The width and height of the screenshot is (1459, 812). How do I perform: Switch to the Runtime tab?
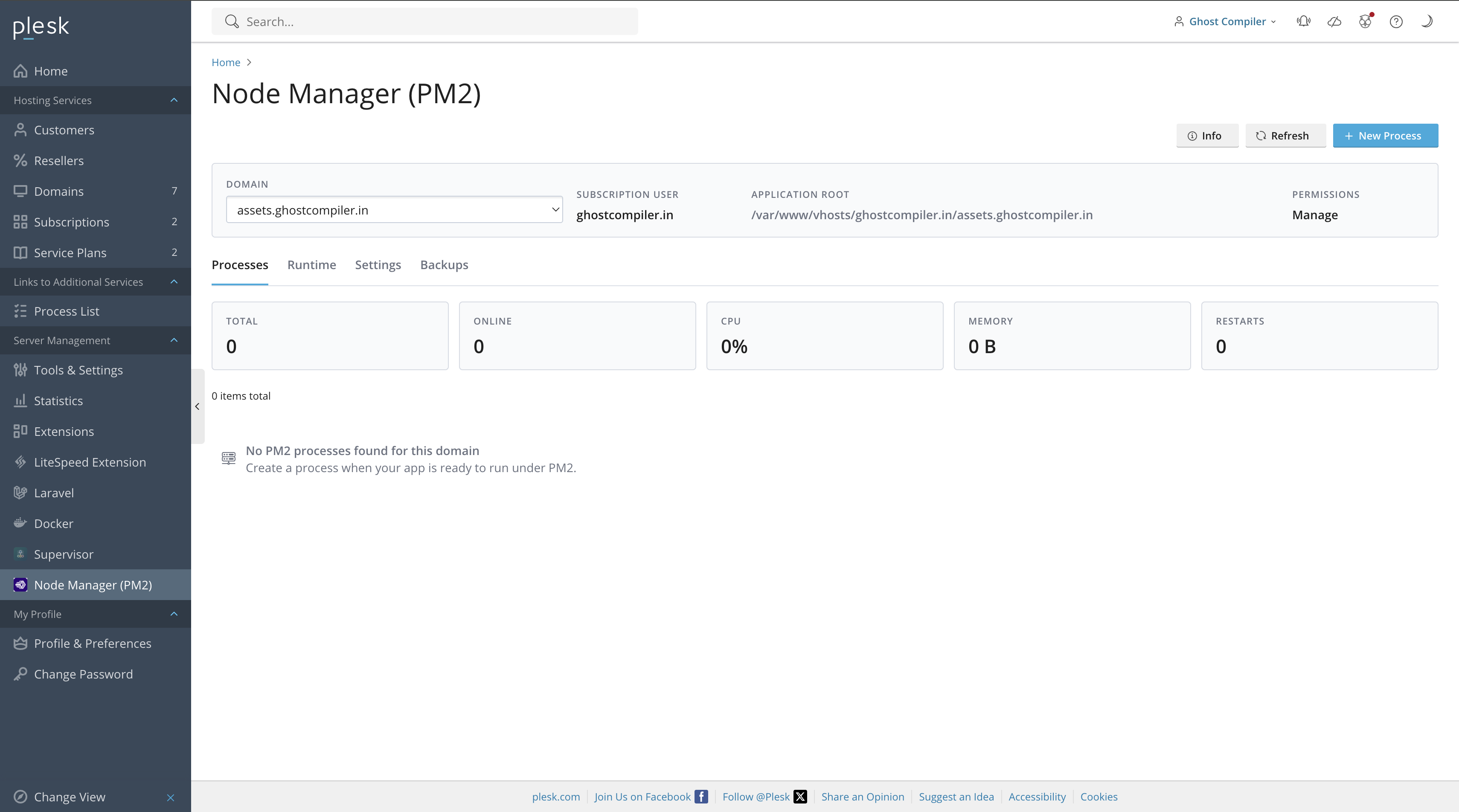[x=311, y=265]
